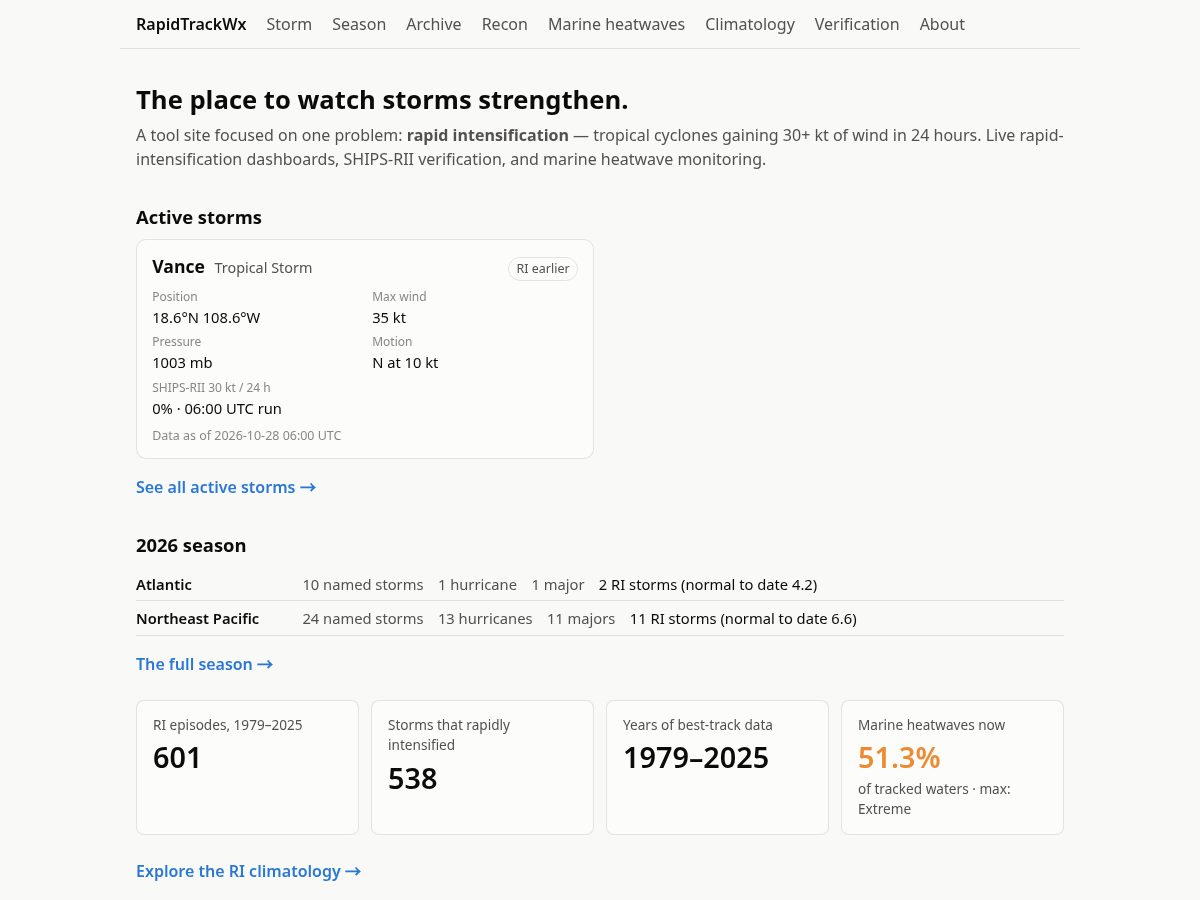Click '1 hurricane' in Atlantic row
This screenshot has width=1200, height=900.
[477, 585]
